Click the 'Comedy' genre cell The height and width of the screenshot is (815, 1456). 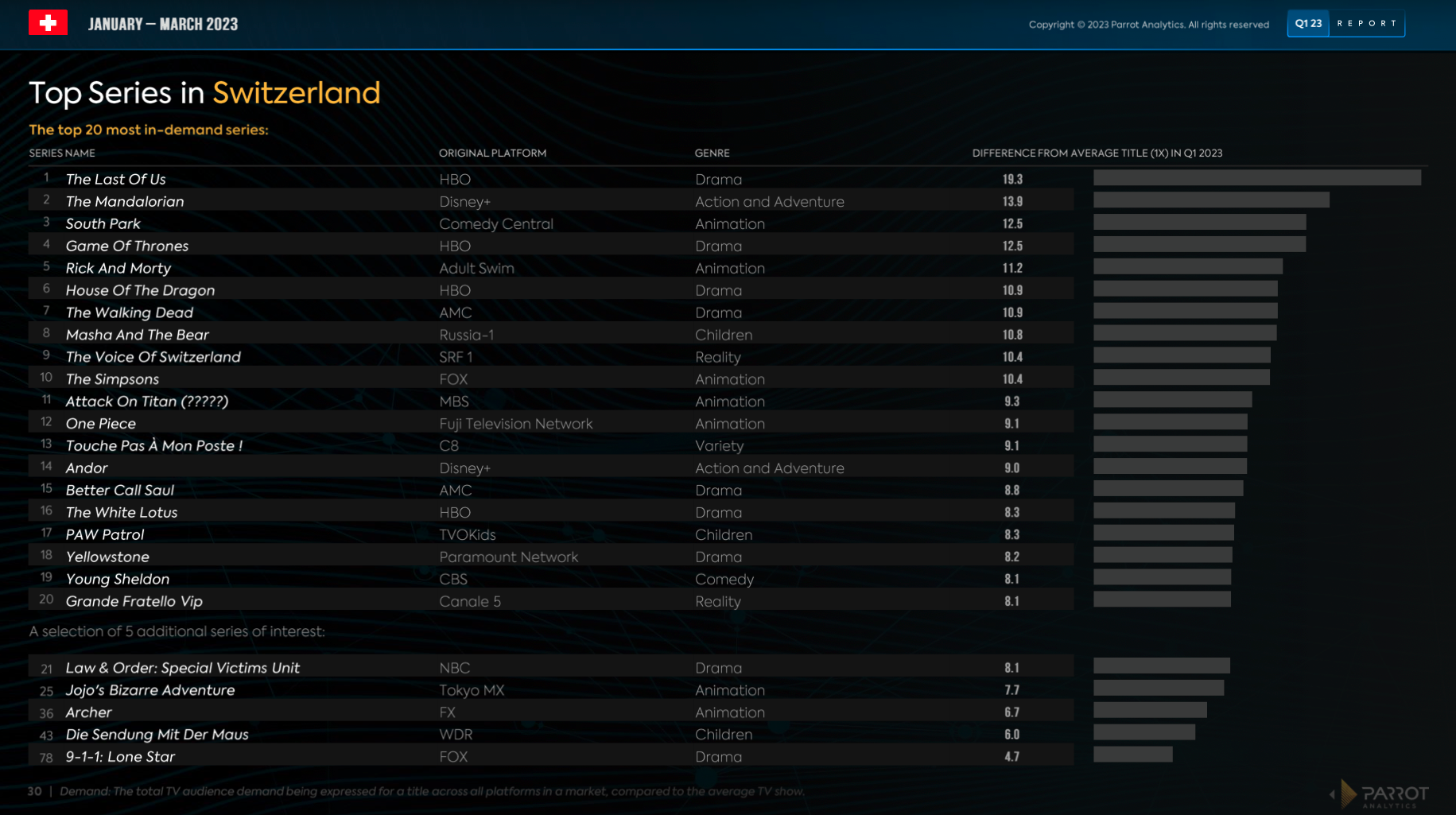(x=724, y=580)
